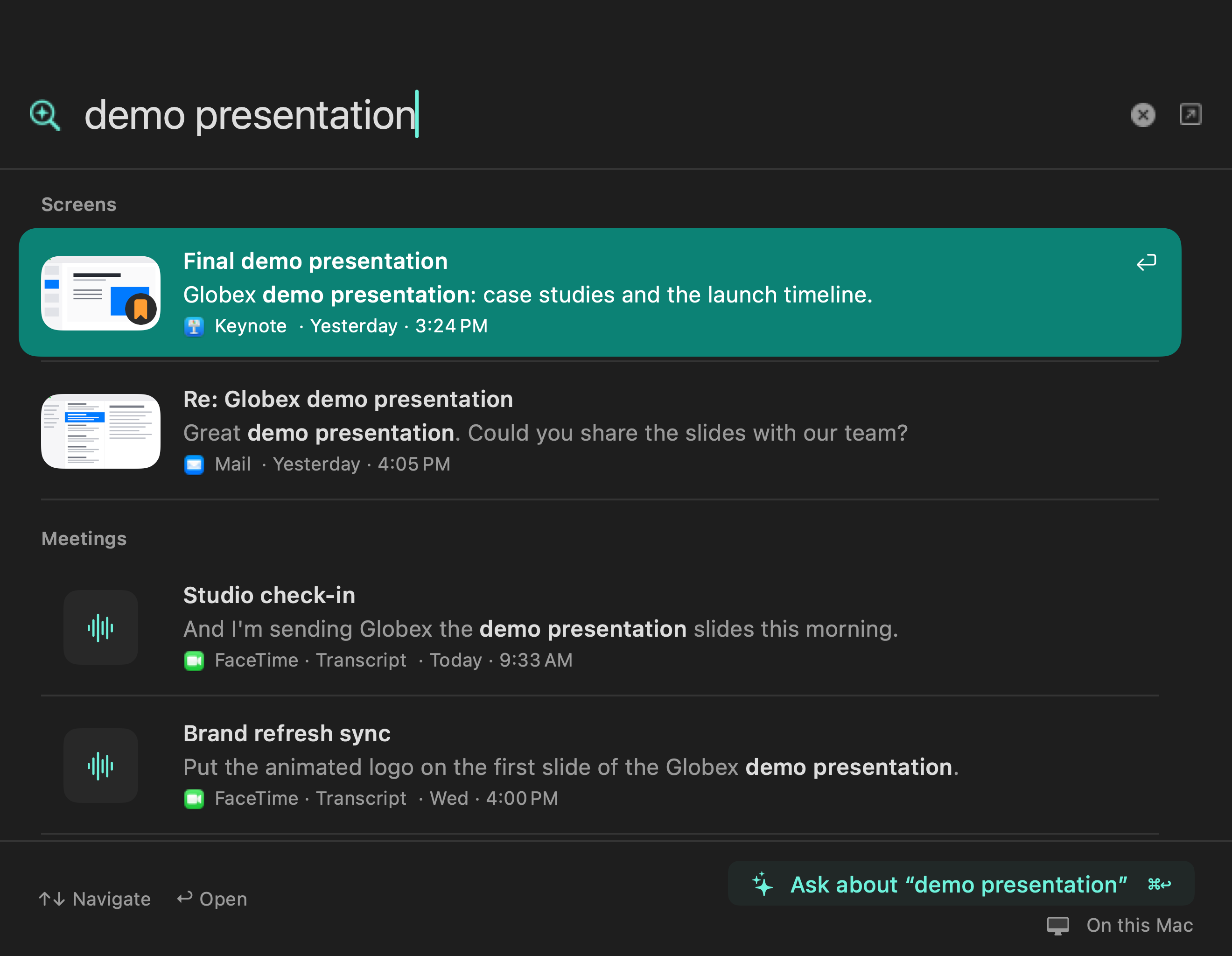Clear the search query with X button
Image resolution: width=1232 pixels, height=956 pixels.
(1143, 115)
